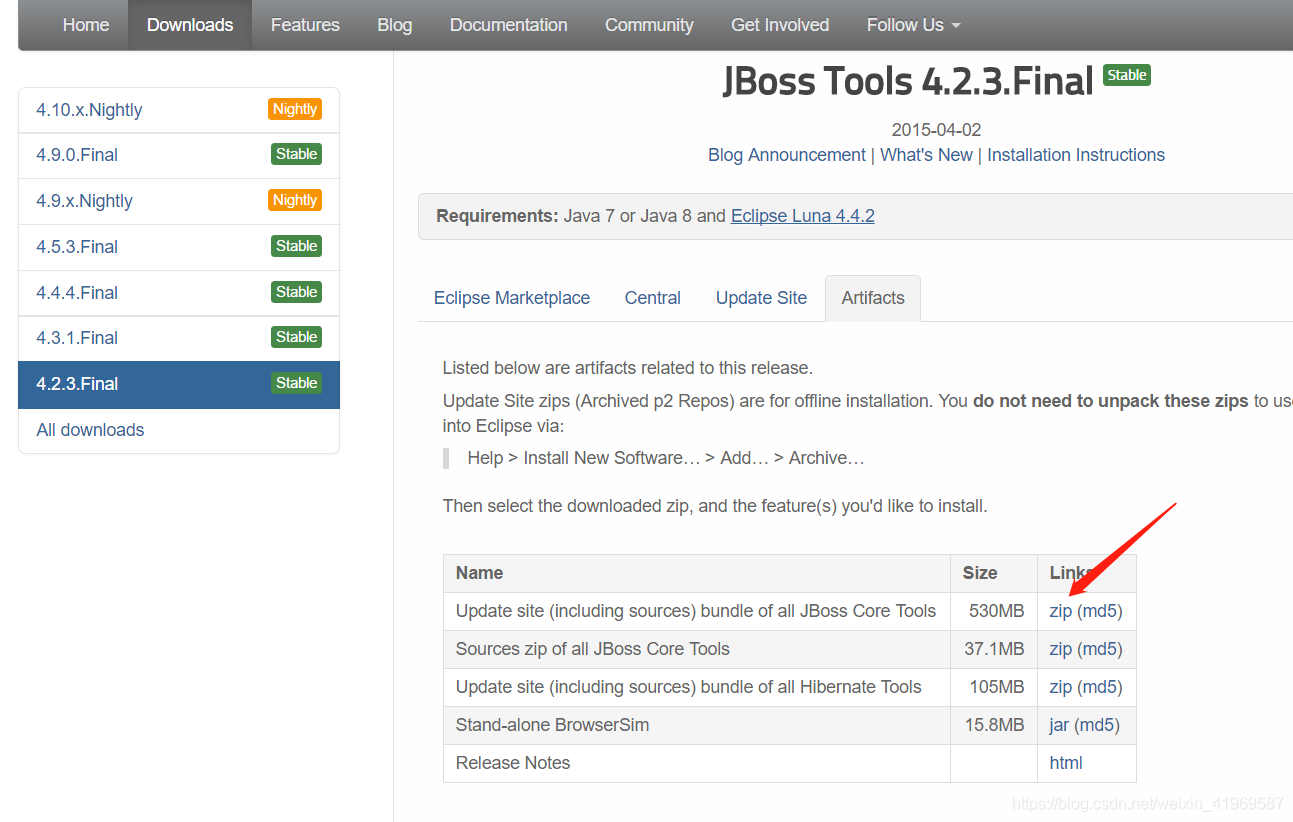The height and width of the screenshot is (822, 1293).
Task: Open the Blog nav link
Action: (x=395, y=25)
